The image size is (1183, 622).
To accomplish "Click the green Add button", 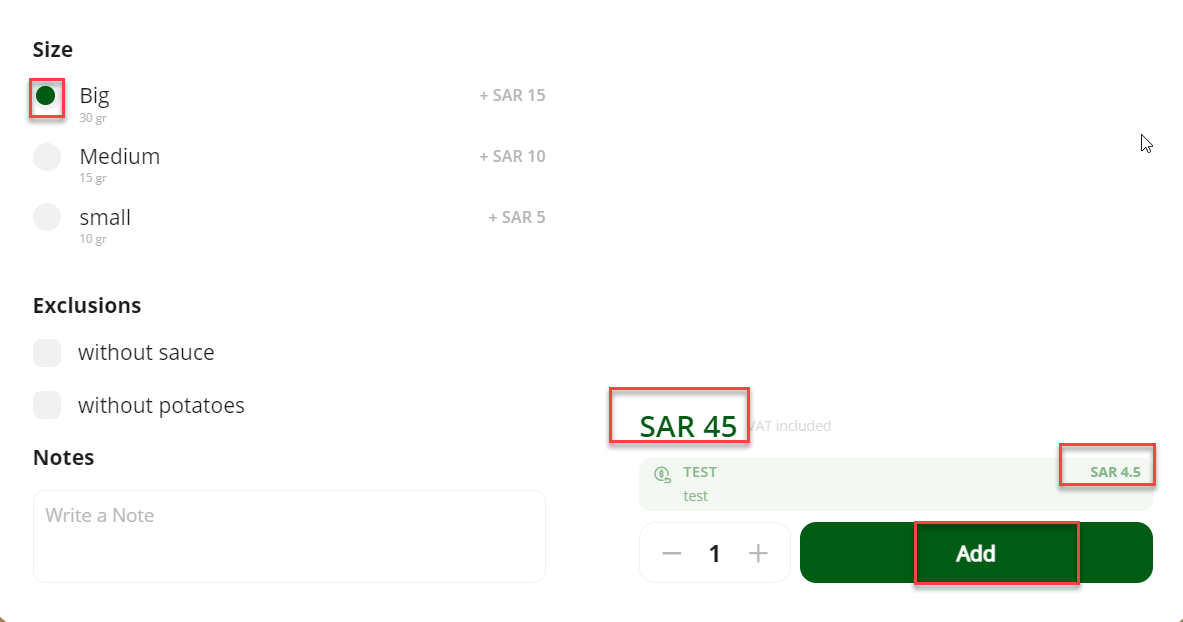I will 976,553.
